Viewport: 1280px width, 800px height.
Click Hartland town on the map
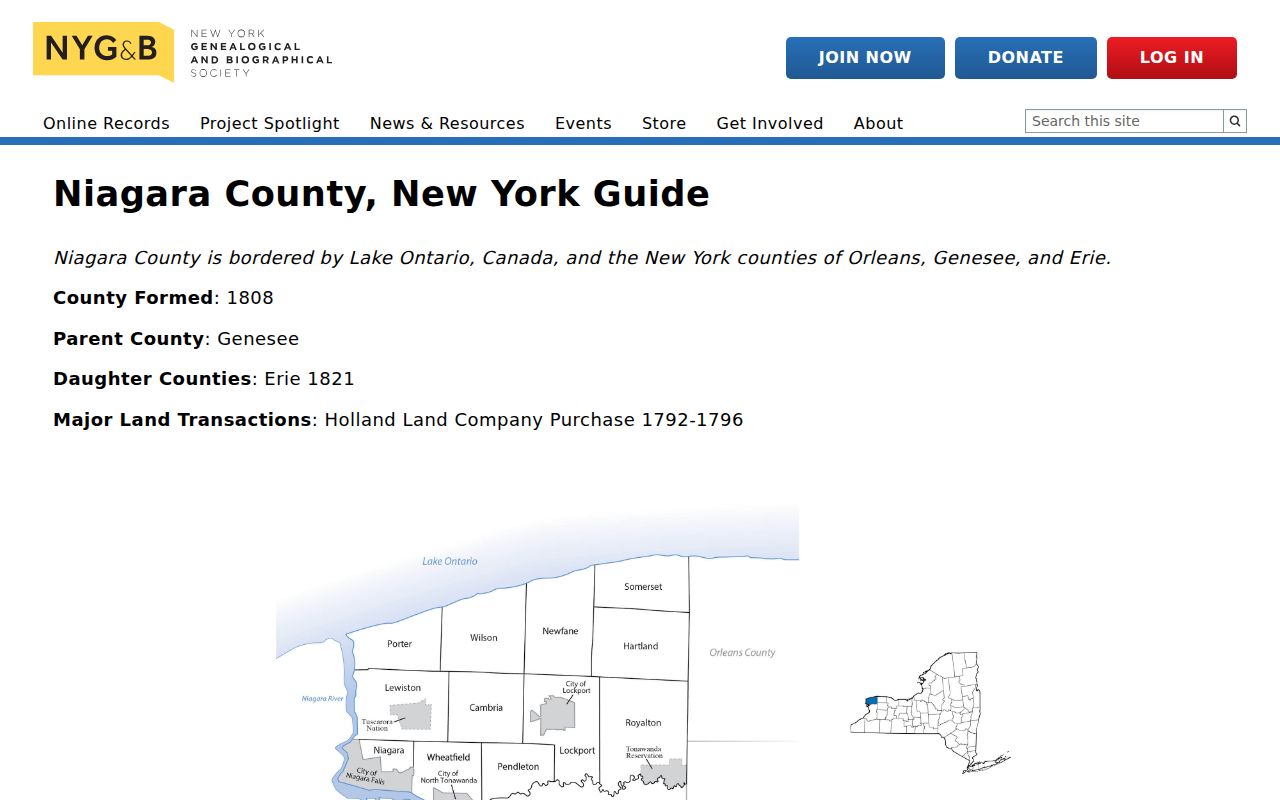pyautogui.click(x=641, y=646)
